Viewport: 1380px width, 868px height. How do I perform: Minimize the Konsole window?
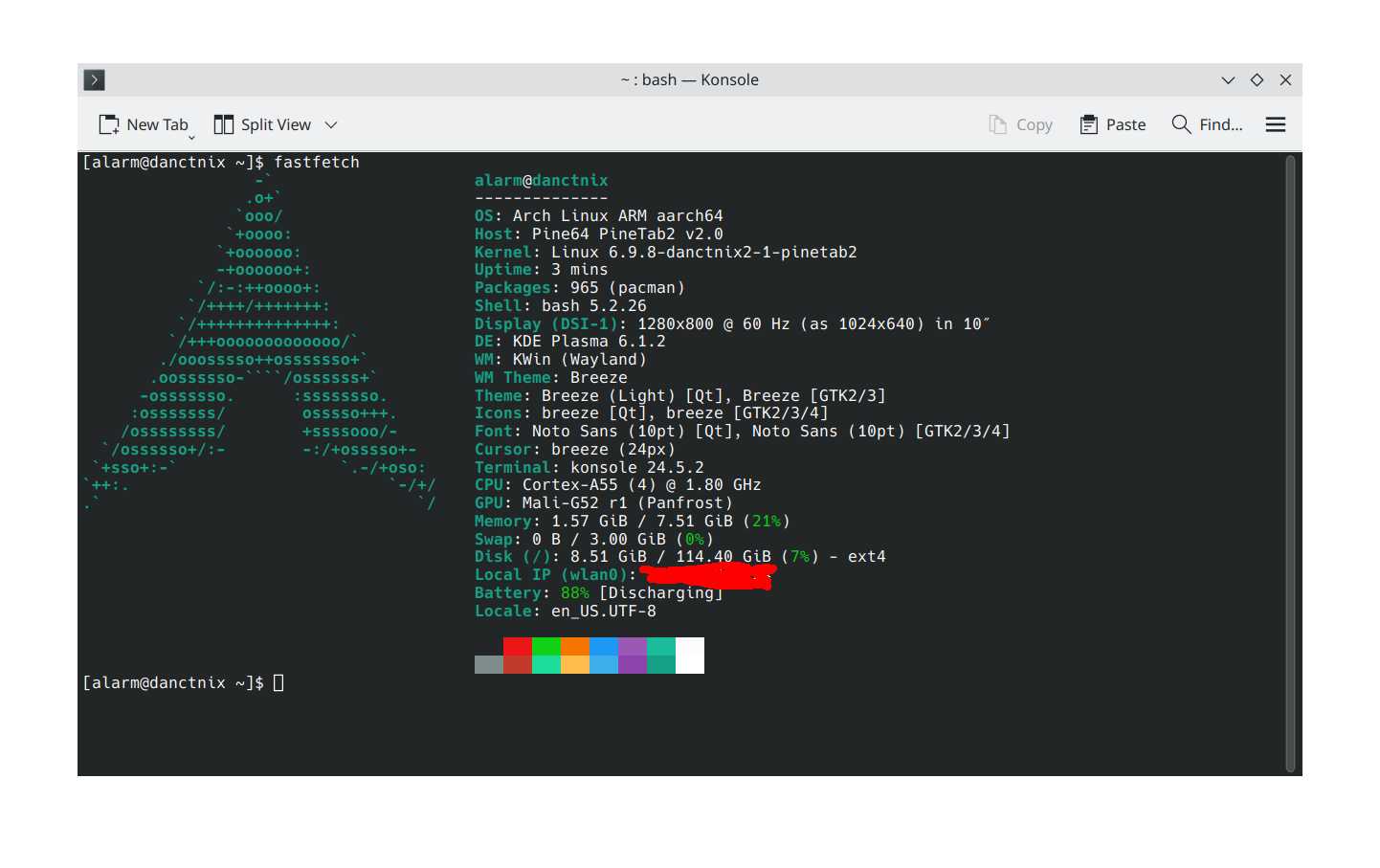[x=1228, y=79]
